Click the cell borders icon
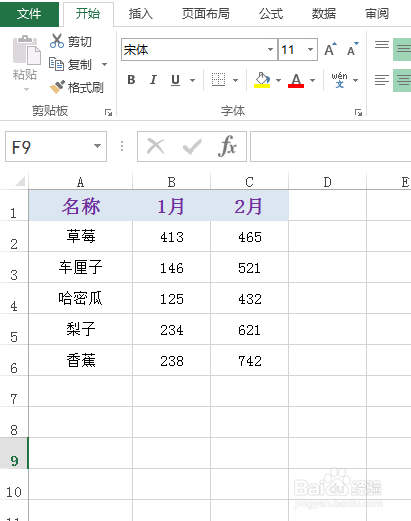The height and width of the screenshot is (521, 411). (x=219, y=80)
